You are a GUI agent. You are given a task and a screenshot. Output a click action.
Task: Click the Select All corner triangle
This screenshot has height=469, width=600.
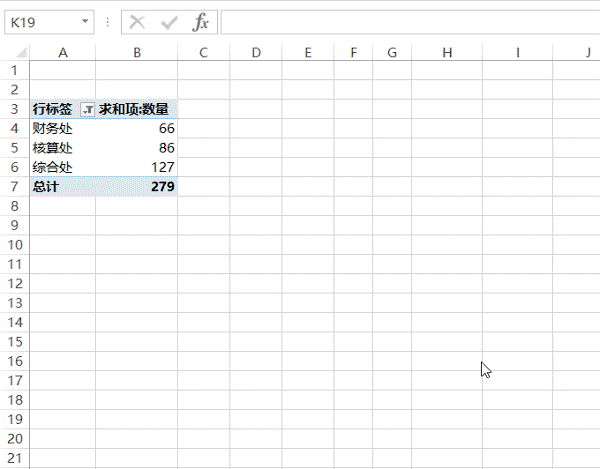tap(22, 52)
